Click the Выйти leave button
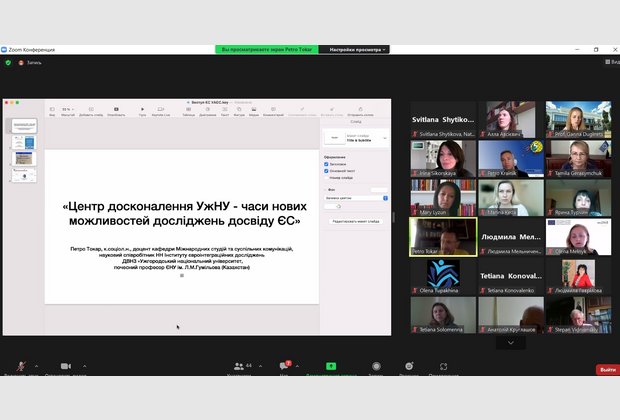620x420 pixels. pos(606,370)
